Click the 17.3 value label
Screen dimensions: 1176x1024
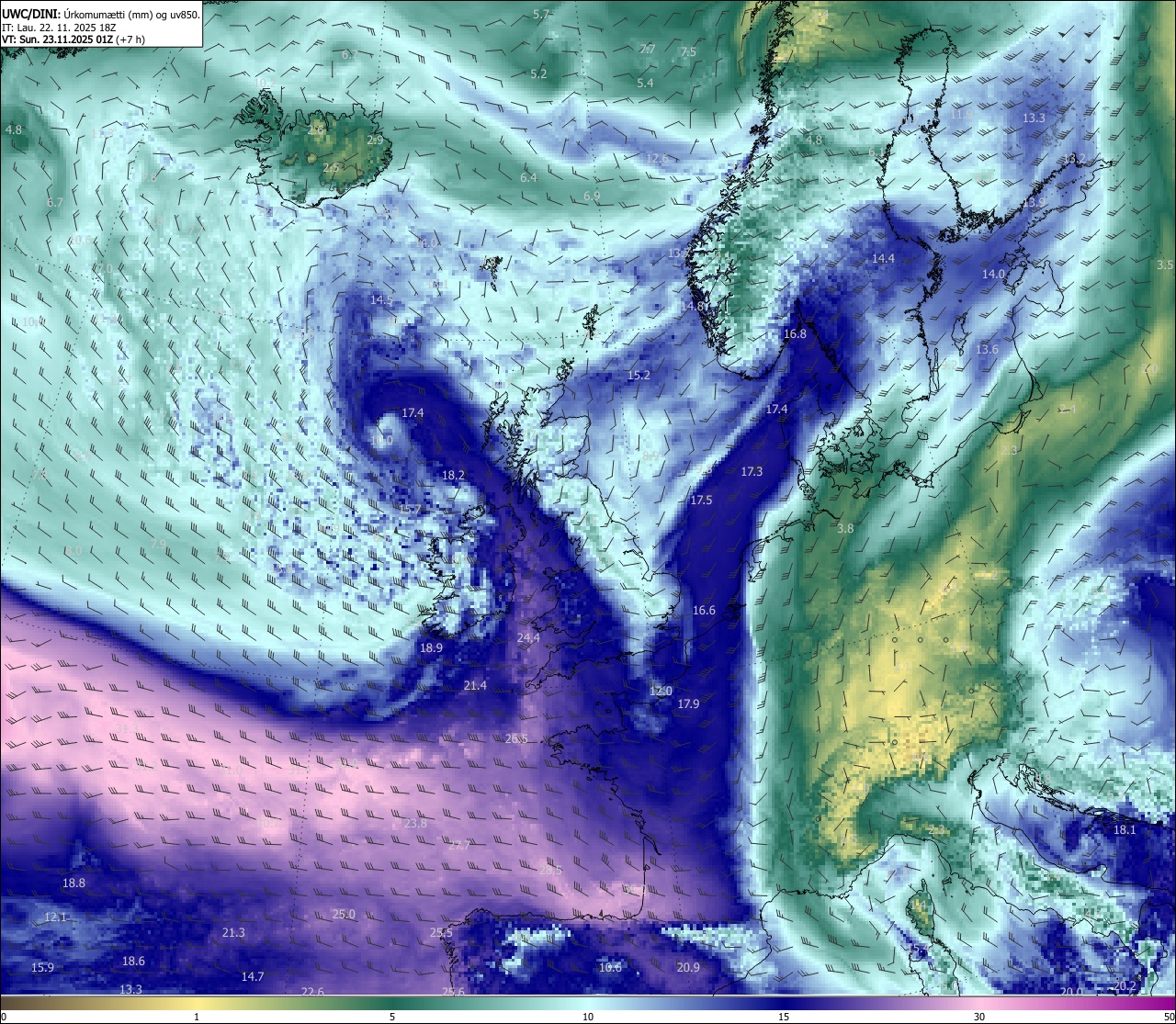[x=752, y=470]
